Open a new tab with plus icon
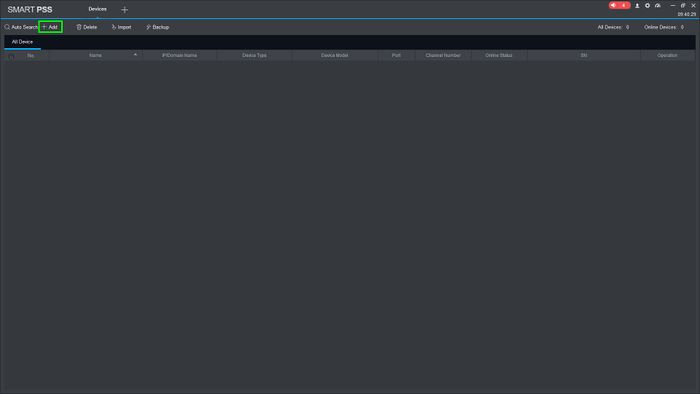The width and height of the screenshot is (700, 394). click(x=125, y=9)
